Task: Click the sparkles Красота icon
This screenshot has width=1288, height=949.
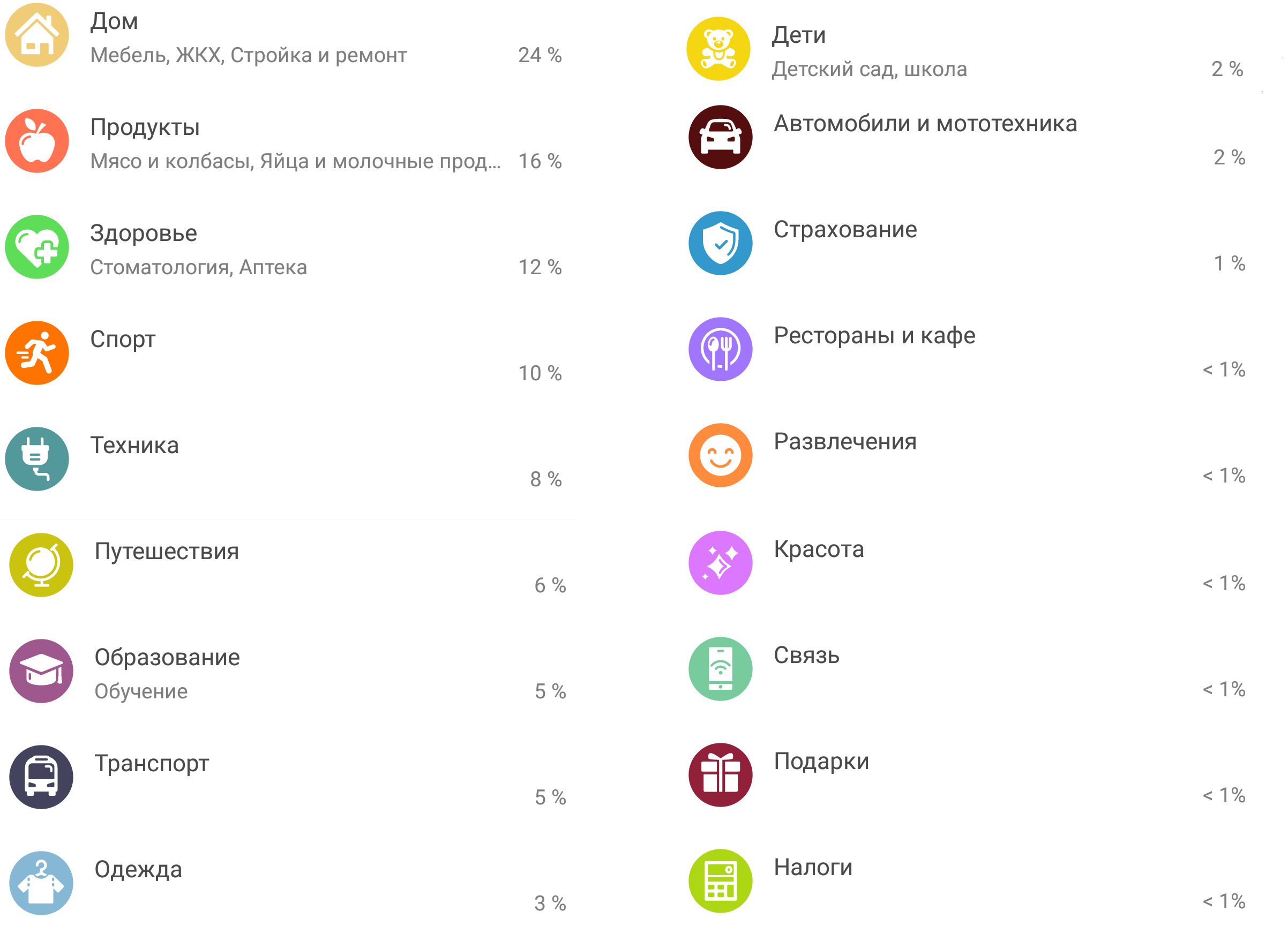Action: [720, 562]
